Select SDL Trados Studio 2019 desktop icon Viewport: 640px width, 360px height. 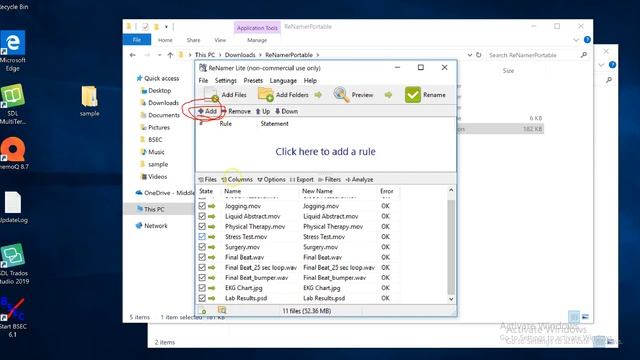[13, 264]
